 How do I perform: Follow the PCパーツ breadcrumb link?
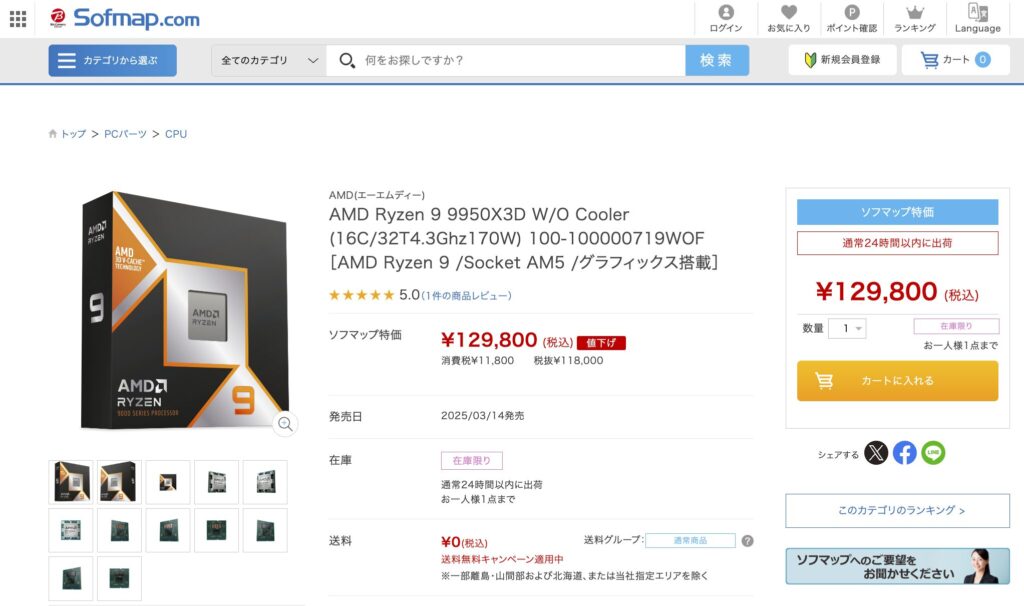click(x=125, y=134)
